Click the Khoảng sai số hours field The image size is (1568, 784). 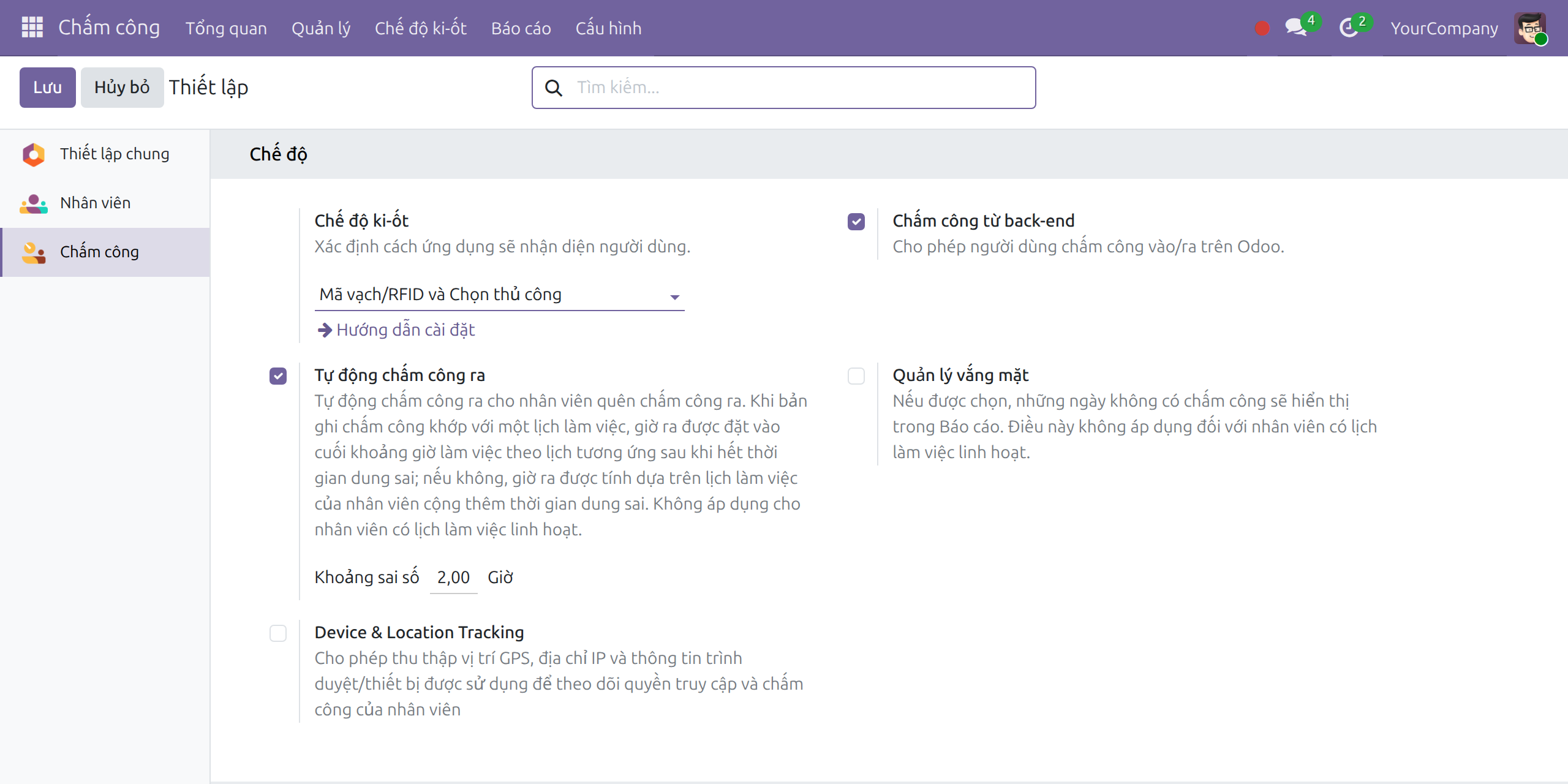453,578
